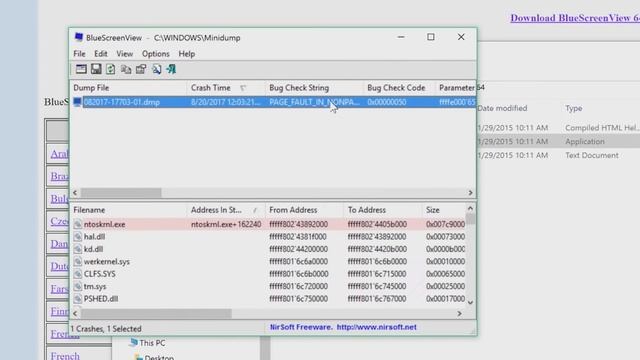Select the tm.sys driver row
The width and height of the screenshot is (640, 360).
[268, 287]
